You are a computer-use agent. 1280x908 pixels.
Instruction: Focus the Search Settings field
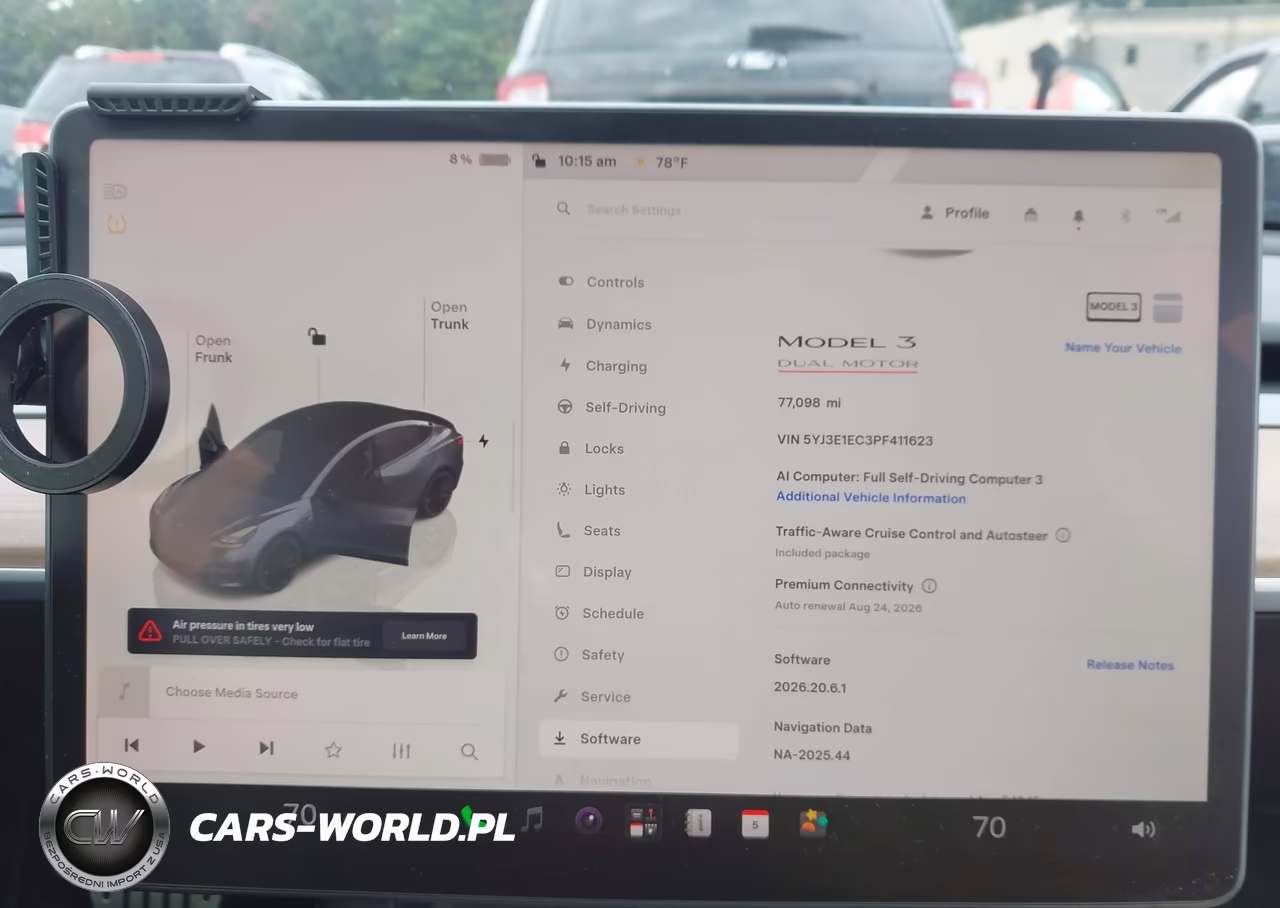pyautogui.click(x=634, y=210)
